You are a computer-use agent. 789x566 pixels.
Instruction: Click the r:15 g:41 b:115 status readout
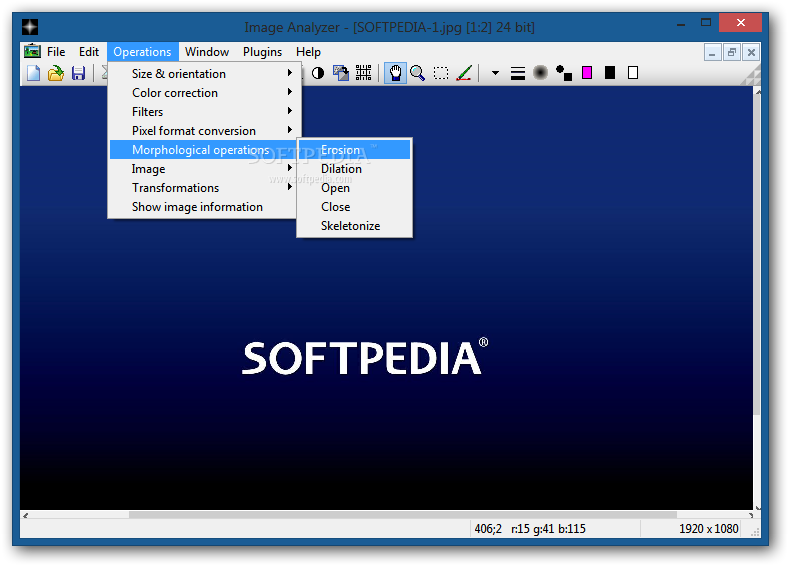pos(548,529)
